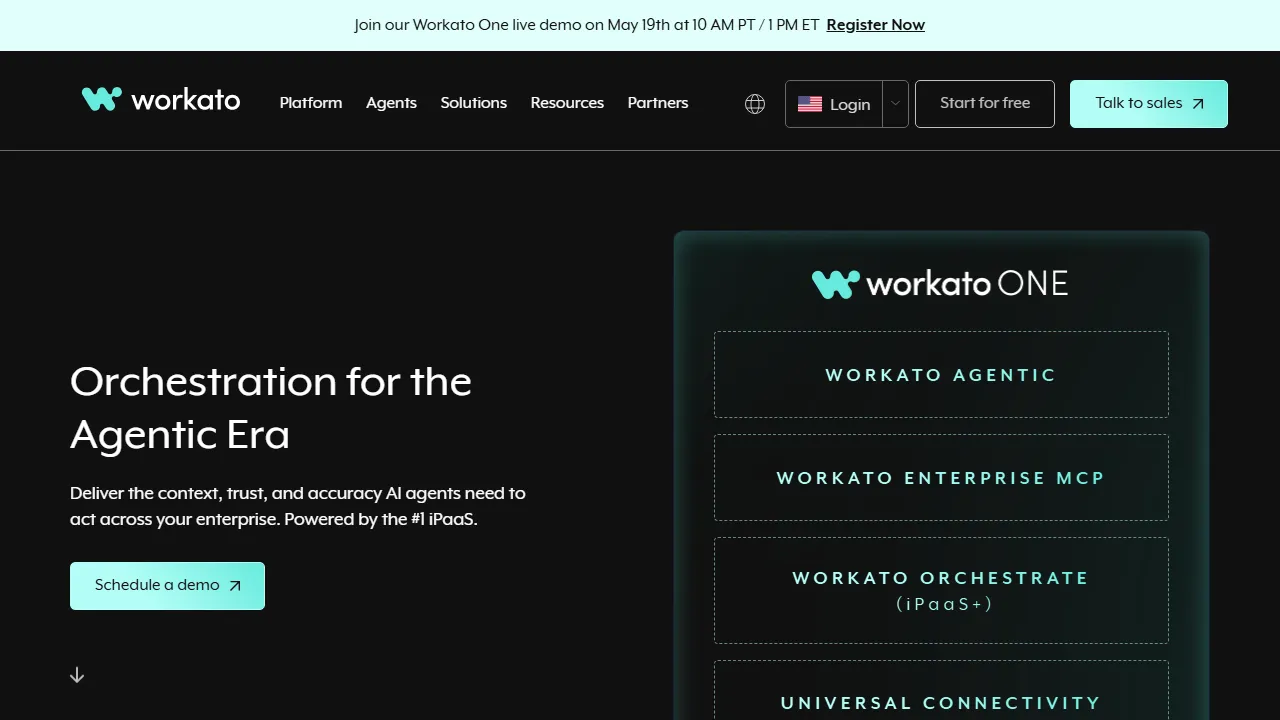1280x720 pixels.
Task: Select the Workato Enterprise MCP card
Action: [941, 478]
